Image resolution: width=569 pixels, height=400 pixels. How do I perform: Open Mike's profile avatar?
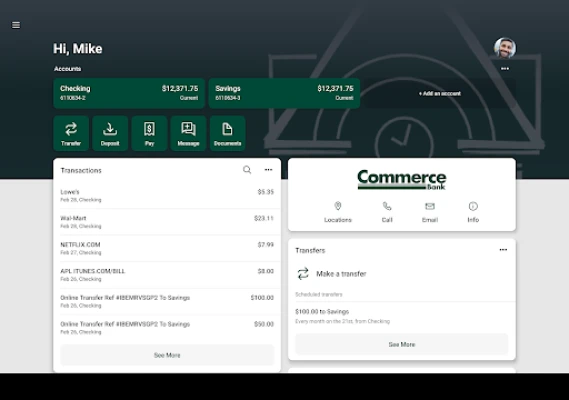pos(505,48)
